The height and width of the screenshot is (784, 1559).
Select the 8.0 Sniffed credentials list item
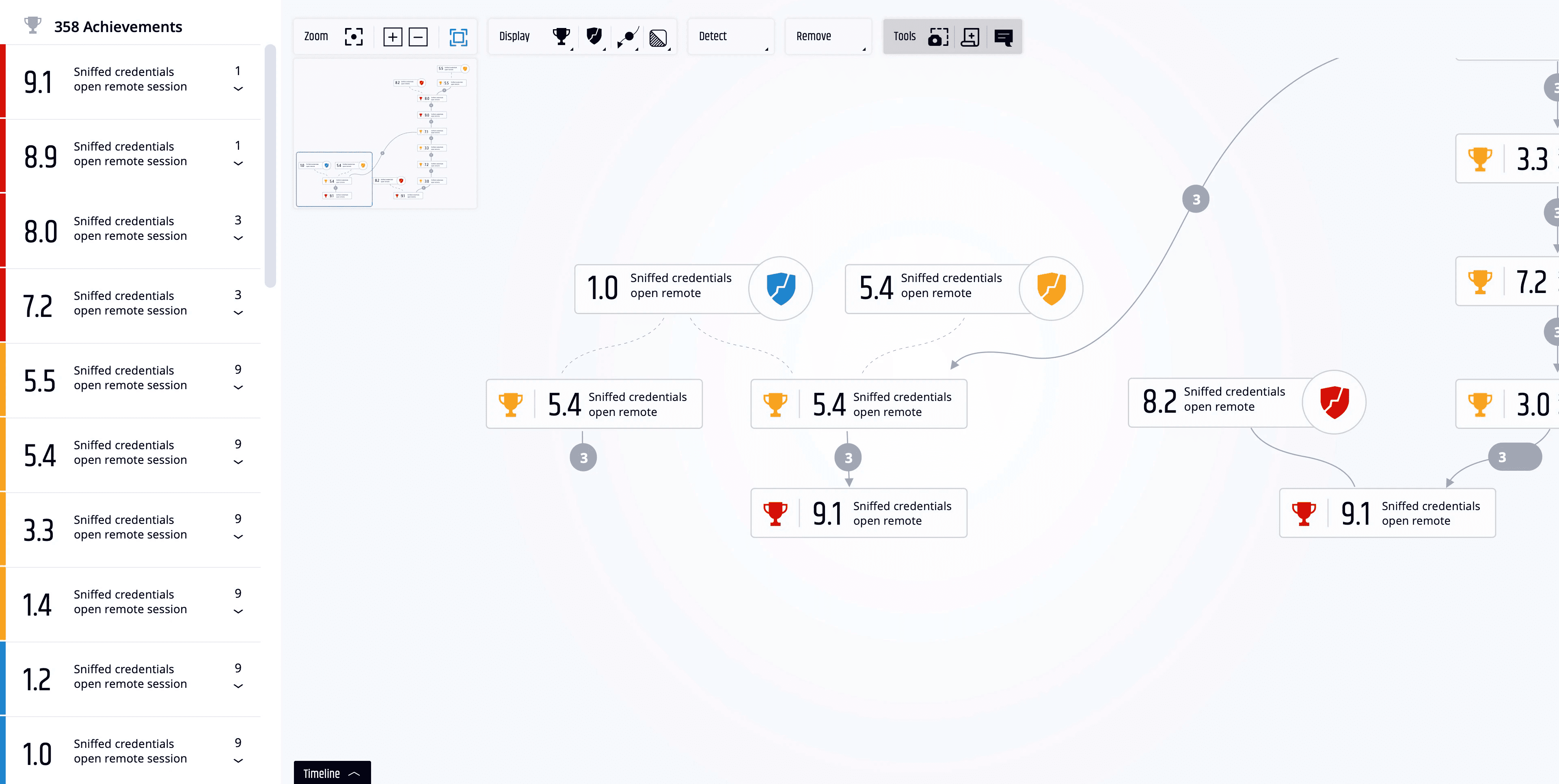click(130, 229)
